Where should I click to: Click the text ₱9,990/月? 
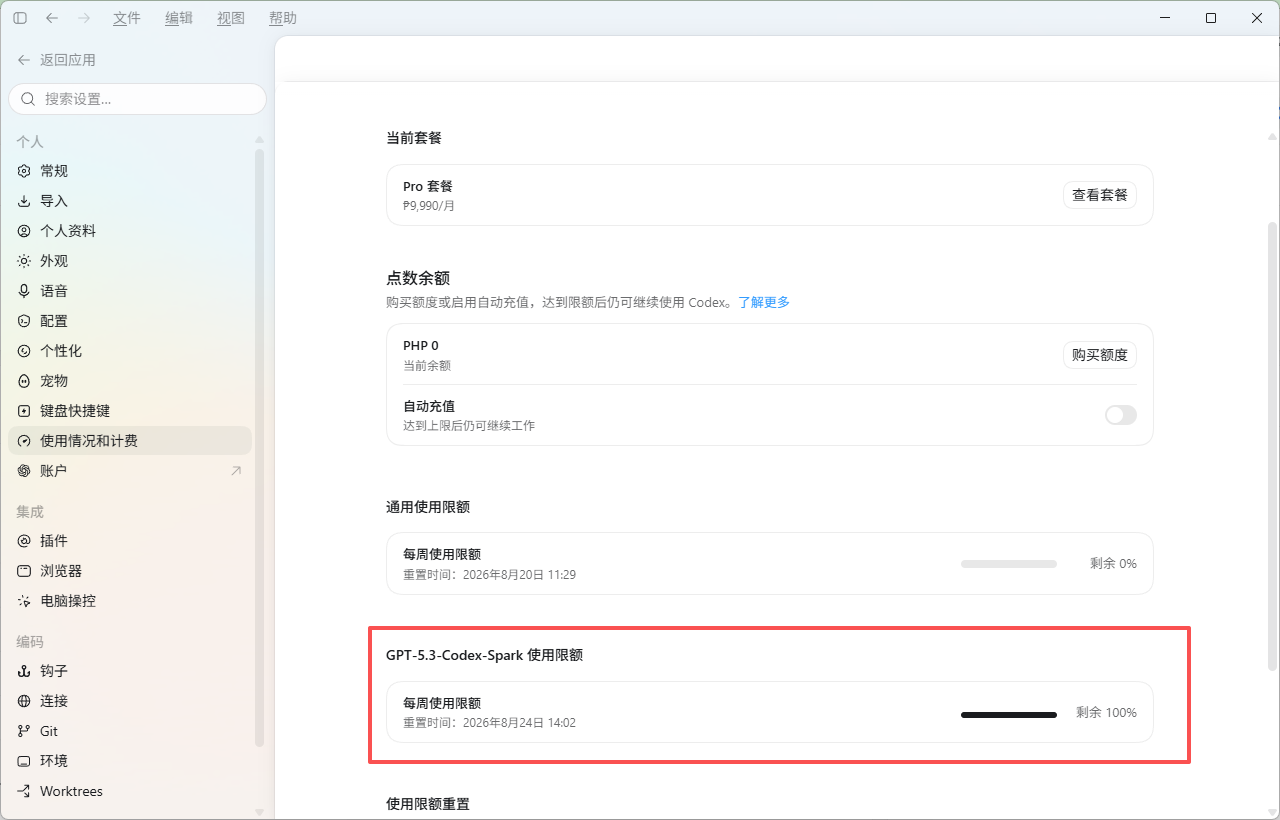coord(429,206)
